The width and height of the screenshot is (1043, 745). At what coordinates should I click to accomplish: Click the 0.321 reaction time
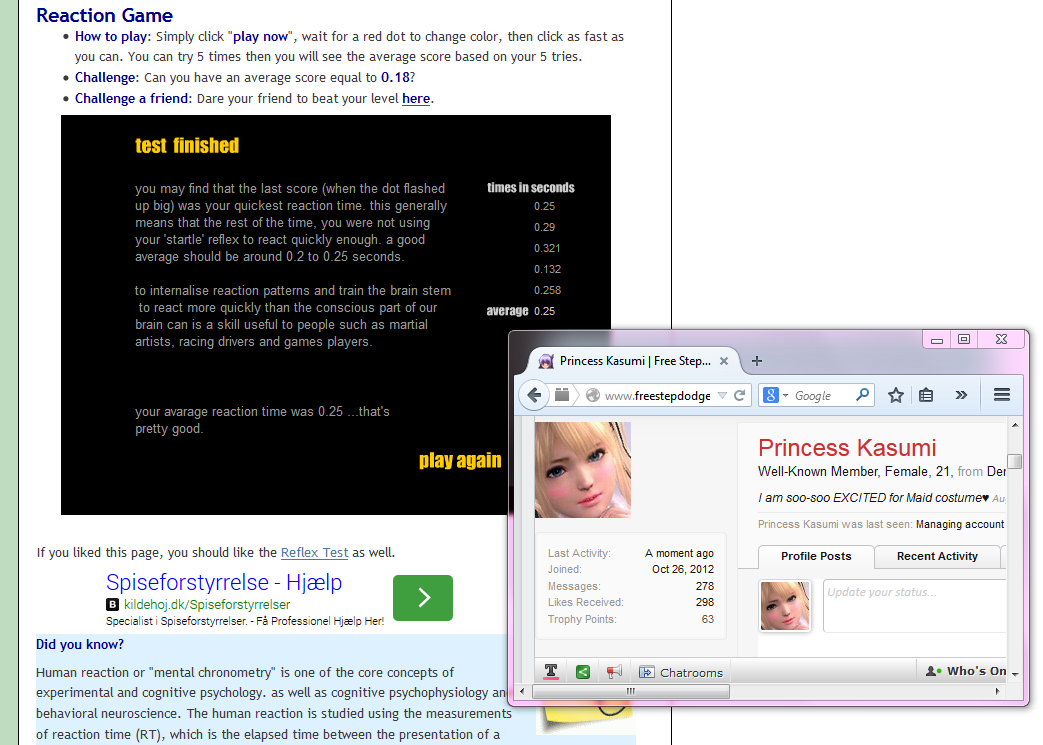pyautogui.click(x=547, y=248)
